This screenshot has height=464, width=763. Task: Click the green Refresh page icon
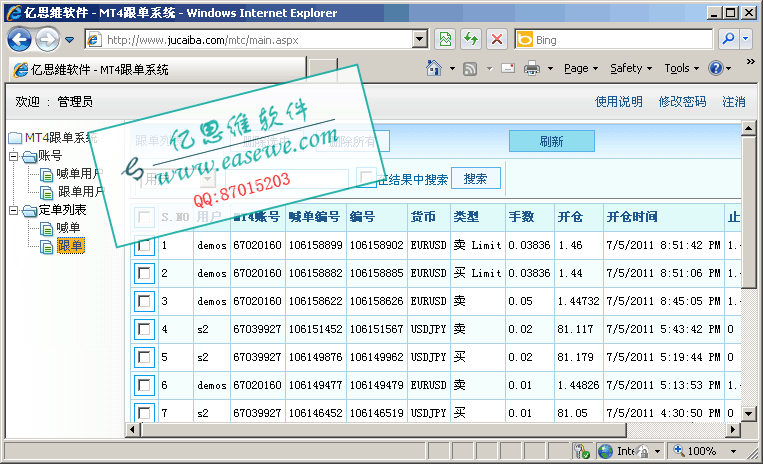tap(471, 39)
